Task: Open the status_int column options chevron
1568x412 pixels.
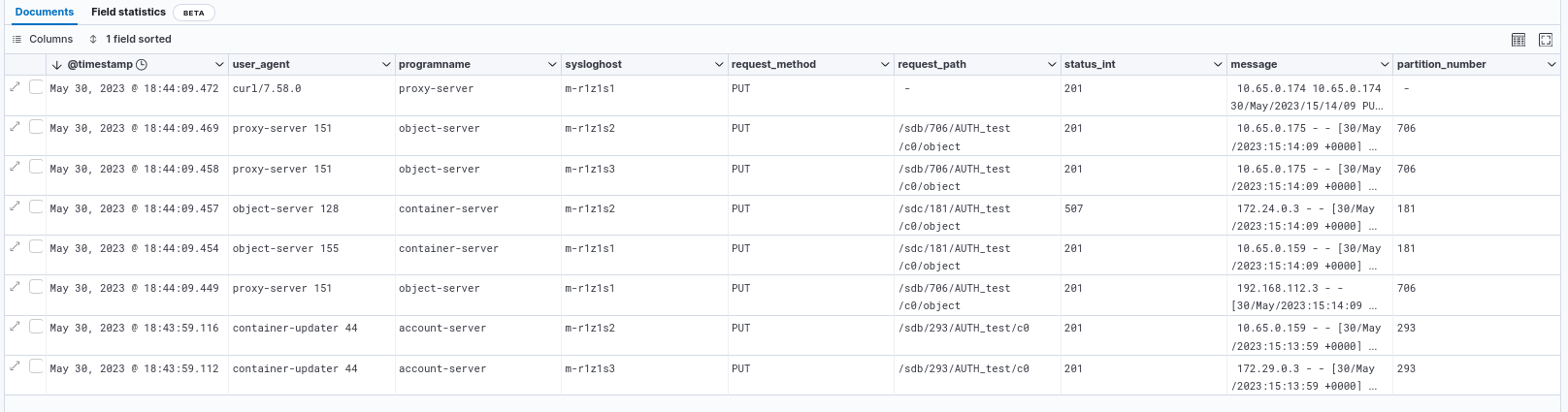Action: pyautogui.click(x=1218, y=65)
